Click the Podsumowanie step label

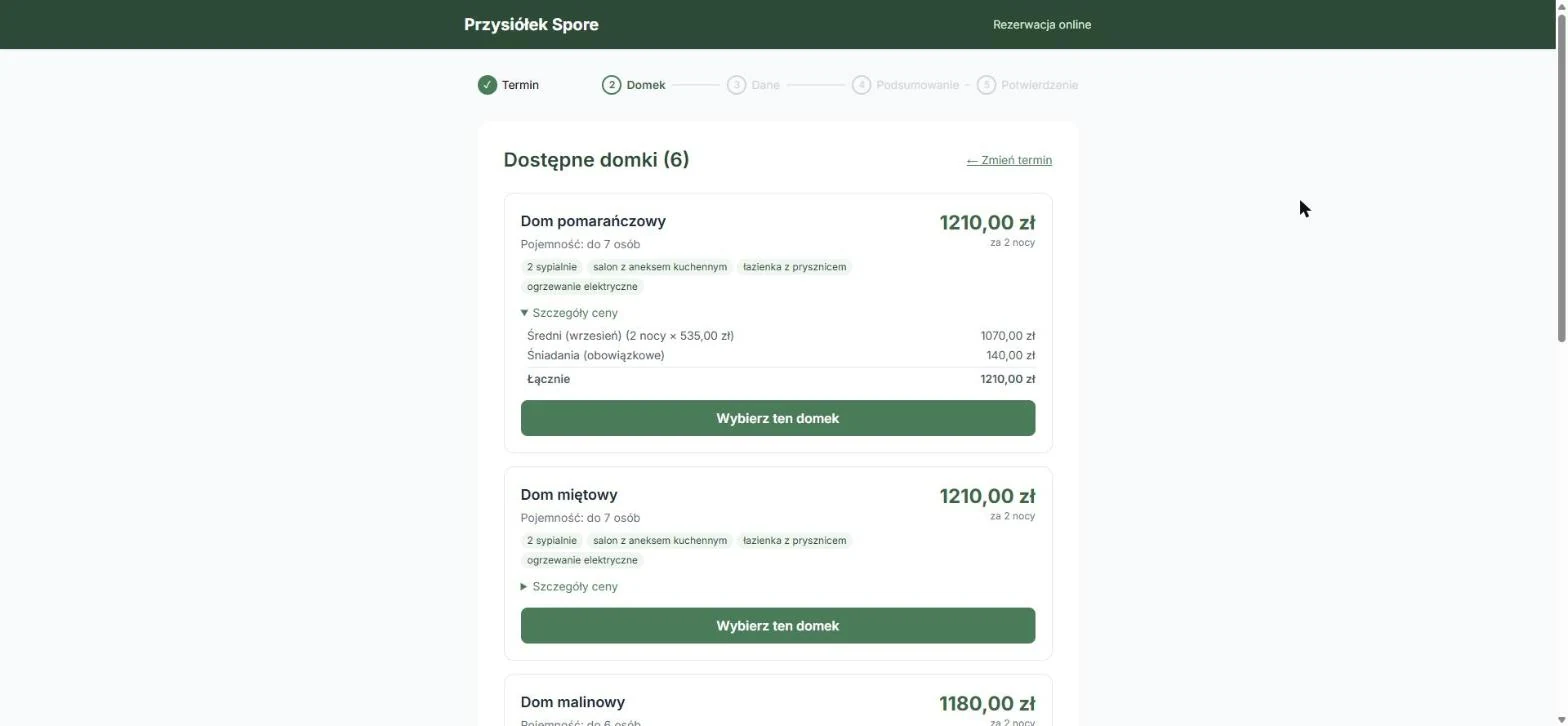917,85
